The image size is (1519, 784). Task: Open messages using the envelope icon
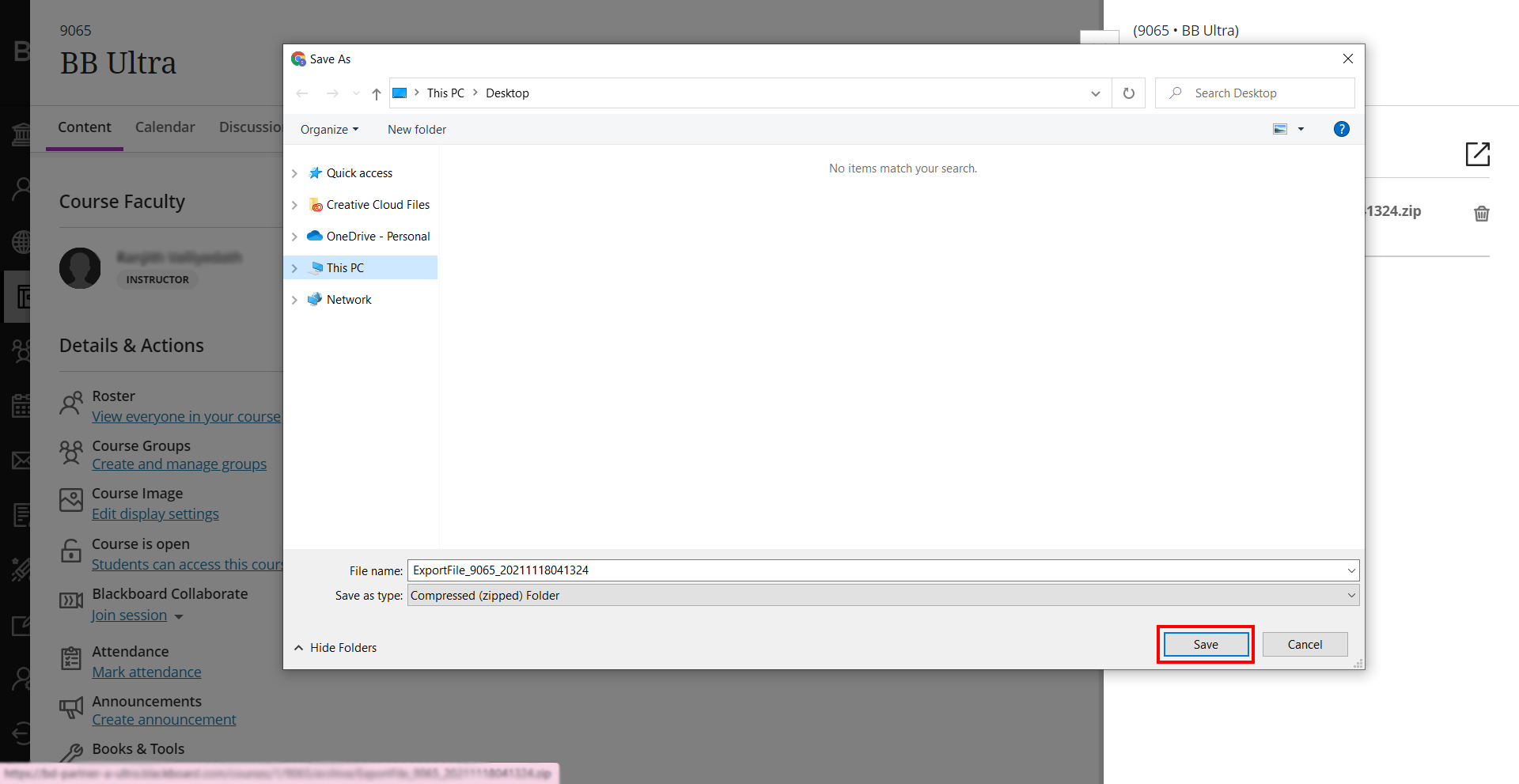pos(20,460)
